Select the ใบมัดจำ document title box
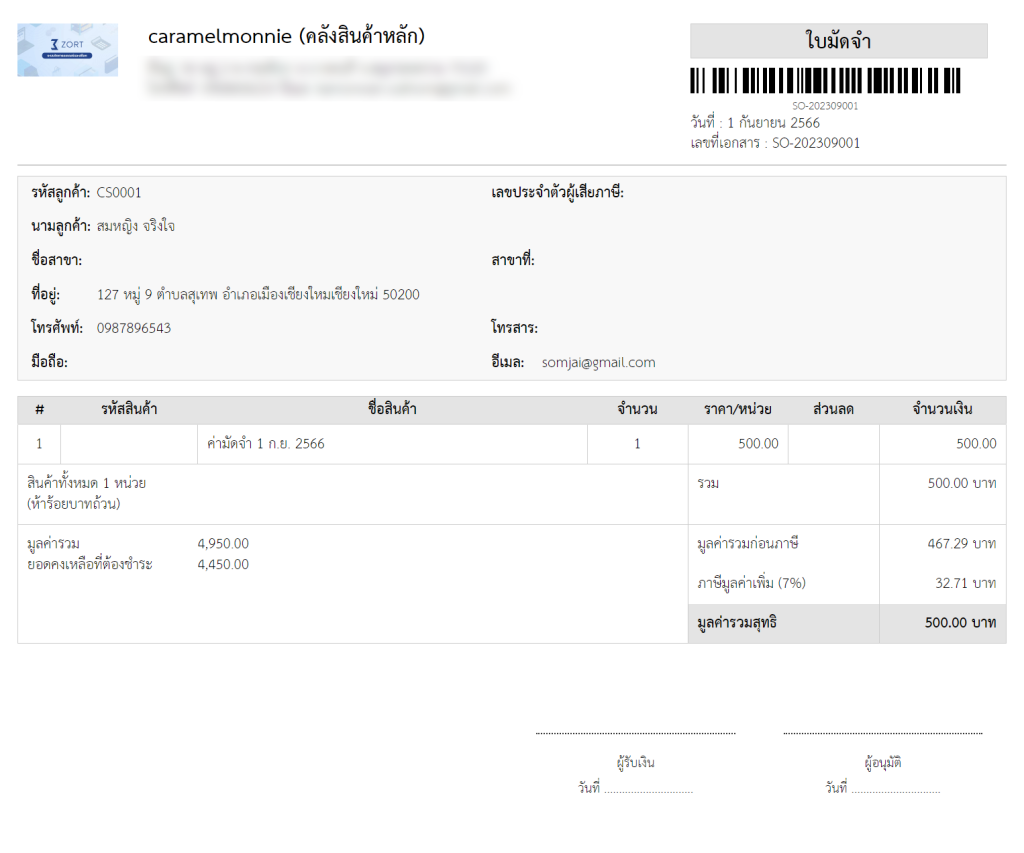The height and width of the screenshot is (853, 1024). pos(838,41)
